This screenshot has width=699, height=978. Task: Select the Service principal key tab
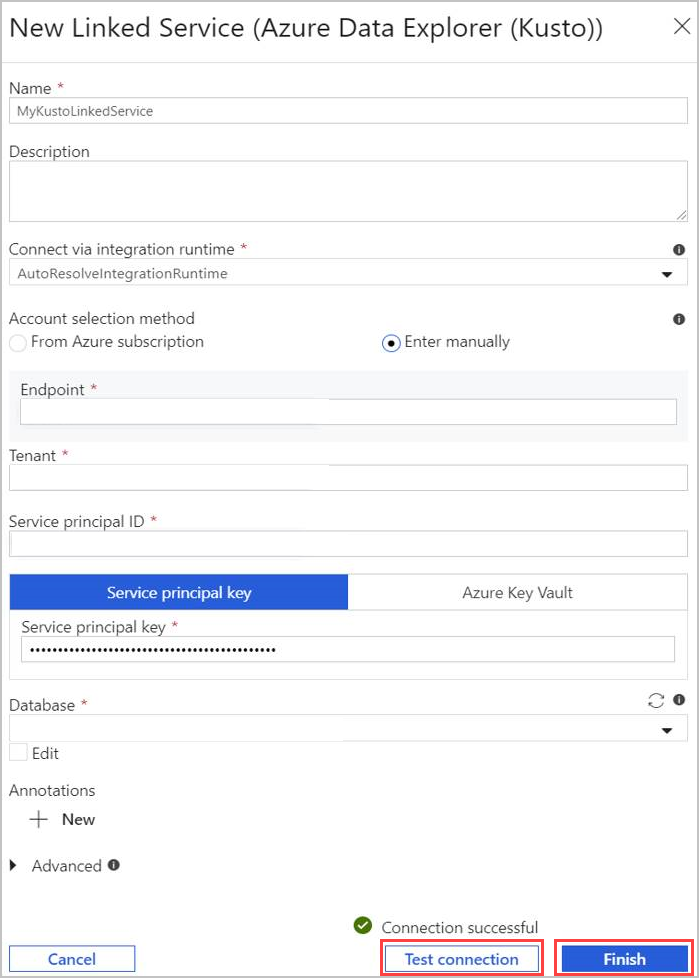(178, 592)
